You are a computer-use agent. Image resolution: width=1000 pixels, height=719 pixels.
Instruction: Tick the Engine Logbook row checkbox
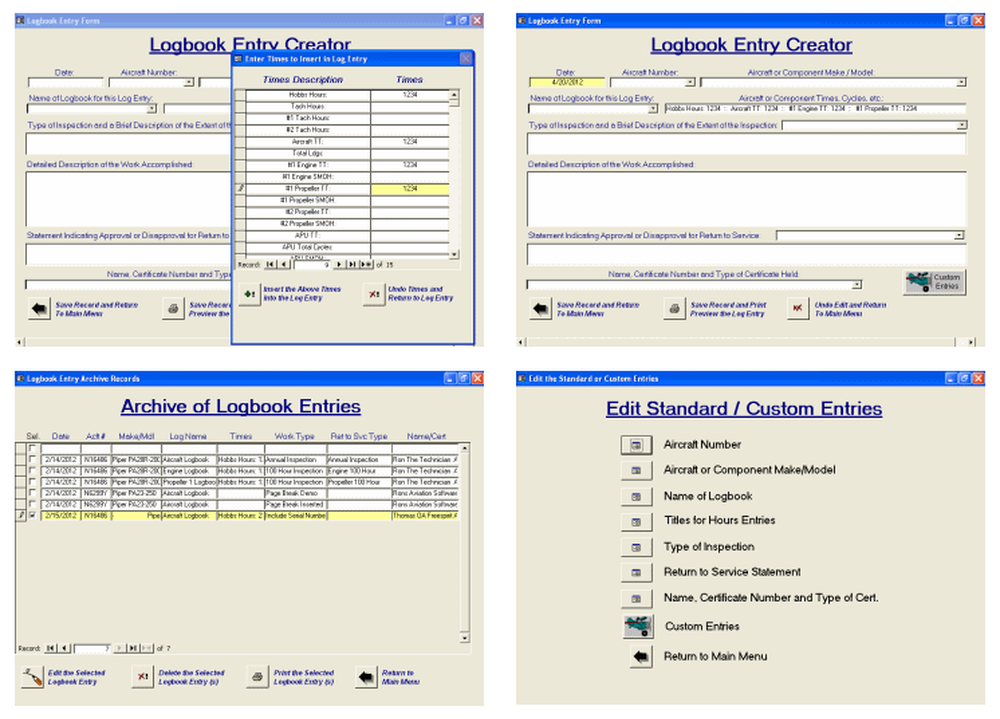33,471
